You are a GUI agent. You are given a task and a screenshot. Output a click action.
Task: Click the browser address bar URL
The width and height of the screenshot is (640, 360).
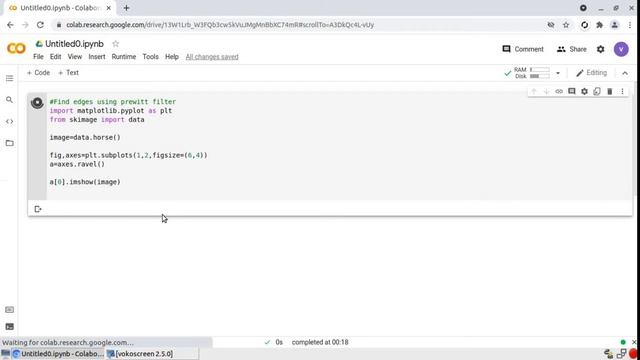pyautogui.click(x=220, y=25)
